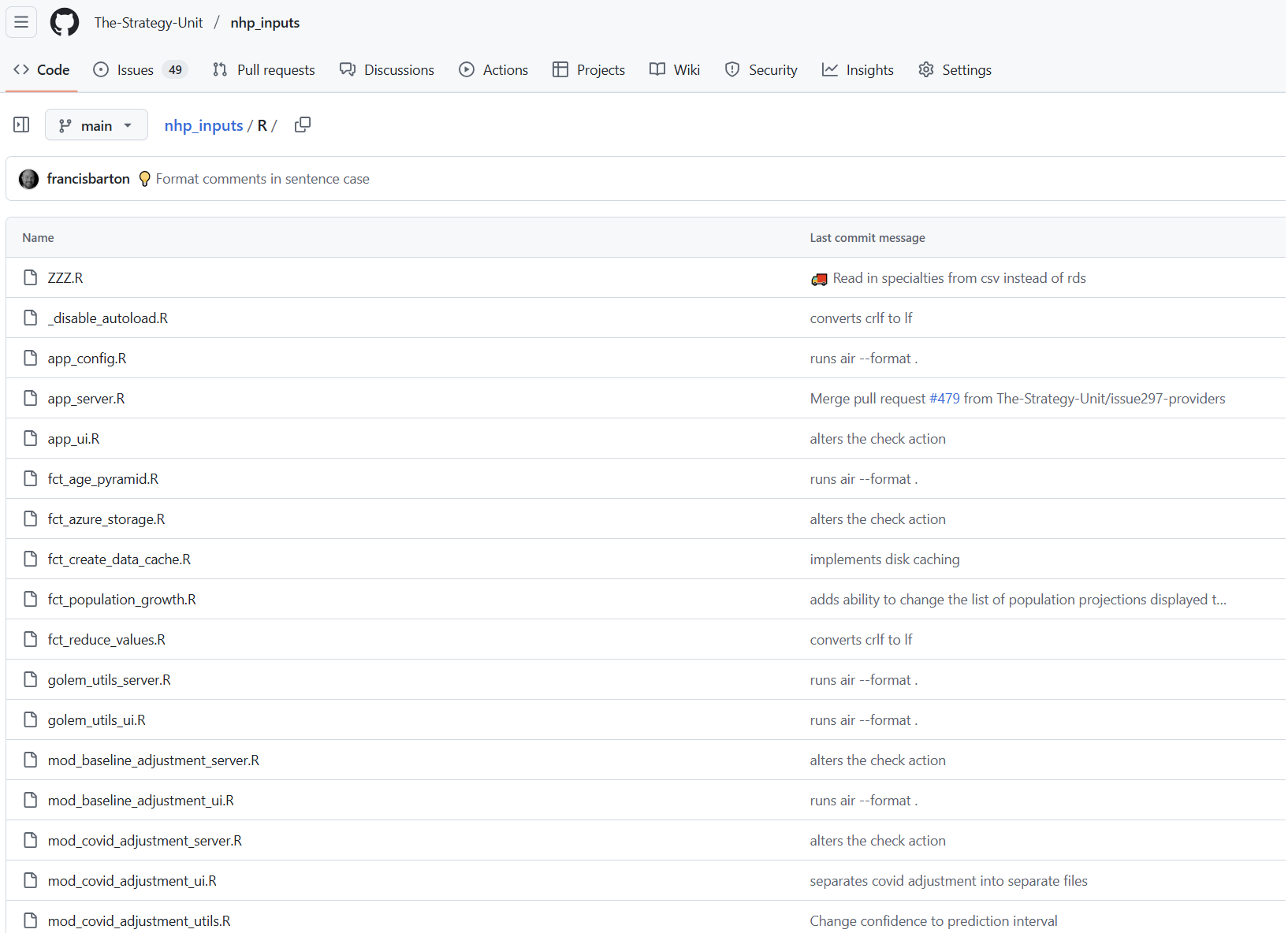
Task: Click francisbarton's avatar image
Action: coord(29,179)
